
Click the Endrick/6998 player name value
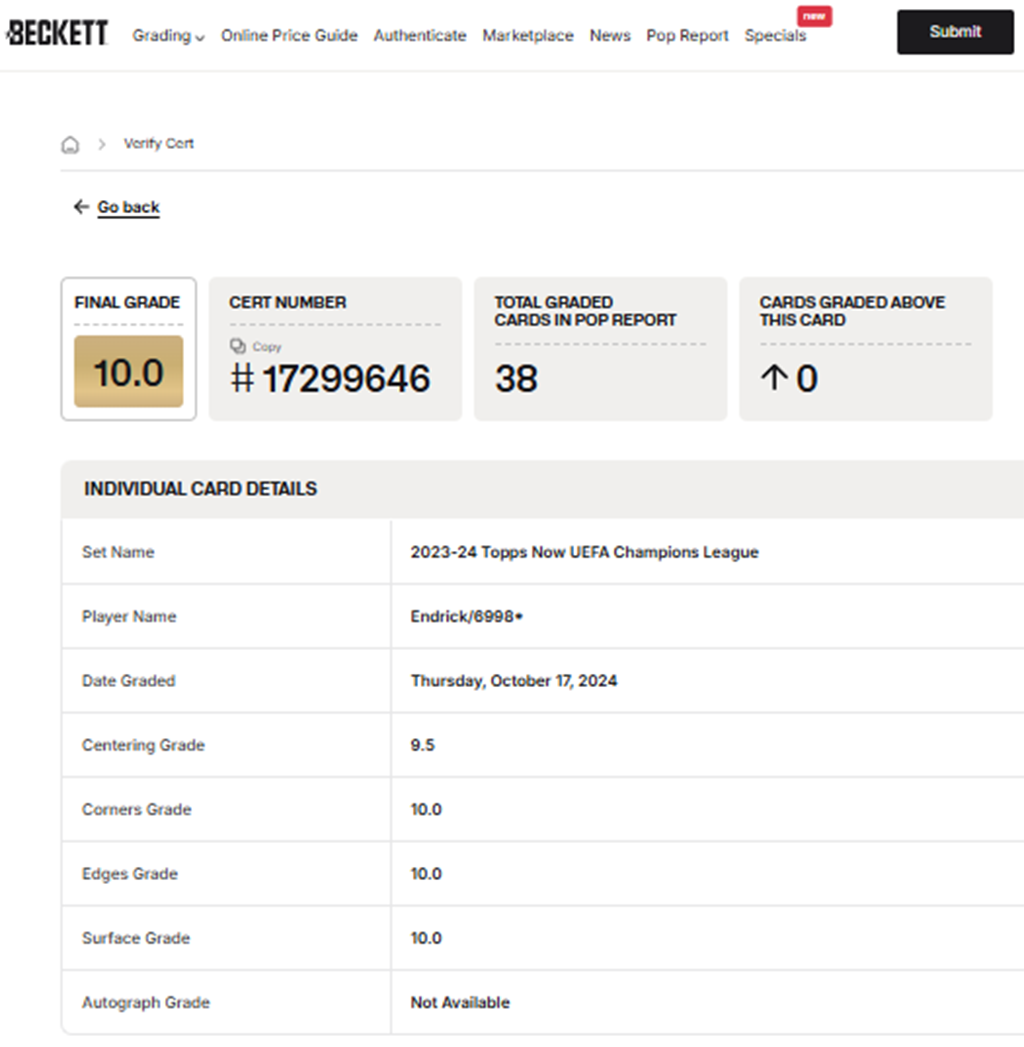[467, 617]
